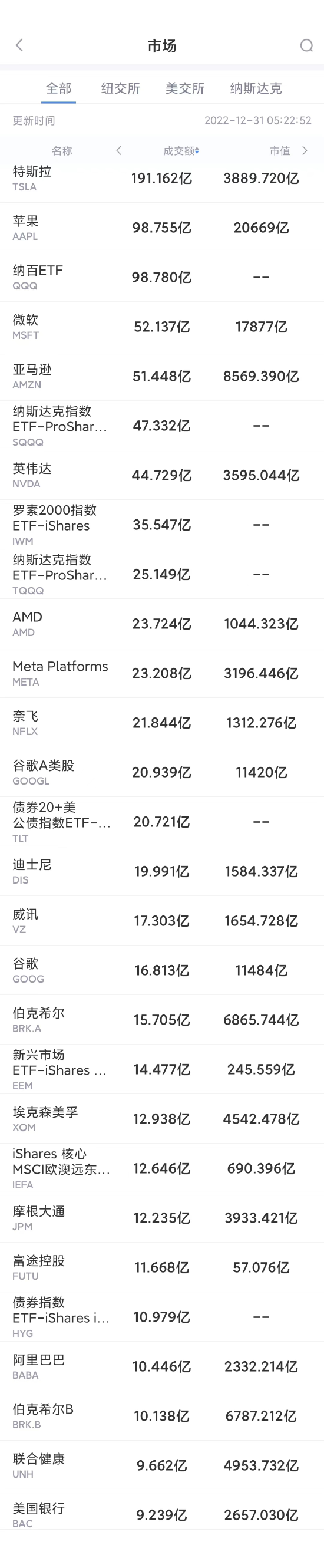Tap the back arrow icon

pos(19,45)
